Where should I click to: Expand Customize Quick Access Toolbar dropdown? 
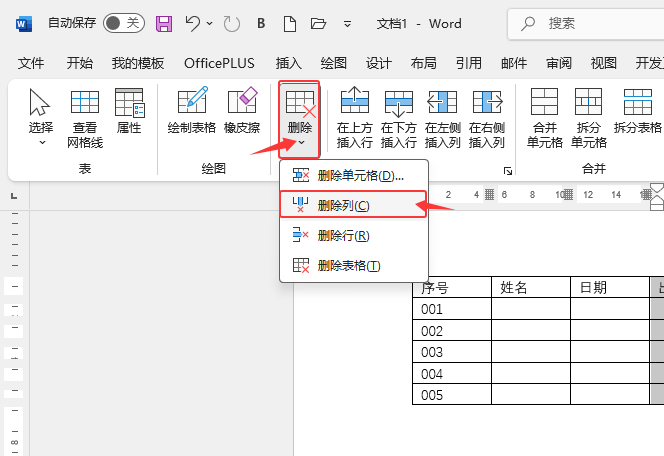coord(347,24)
